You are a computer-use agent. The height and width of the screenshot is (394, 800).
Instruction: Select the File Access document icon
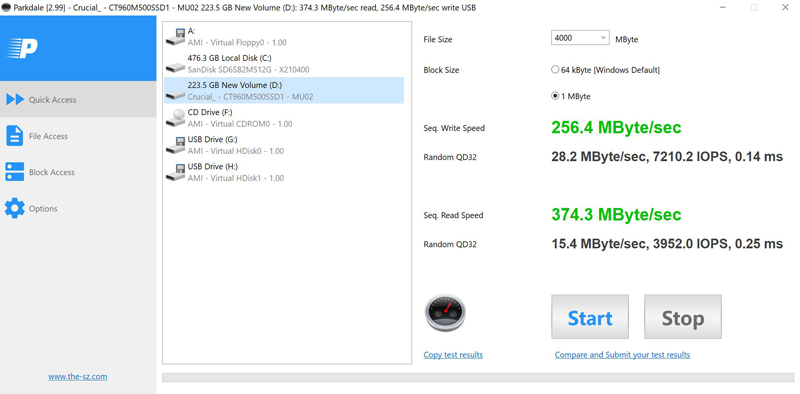pos(14,136)
